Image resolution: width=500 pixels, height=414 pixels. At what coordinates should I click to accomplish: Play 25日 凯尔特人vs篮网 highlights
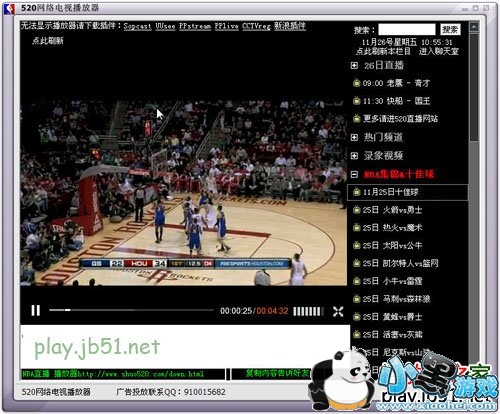(400, 263)
